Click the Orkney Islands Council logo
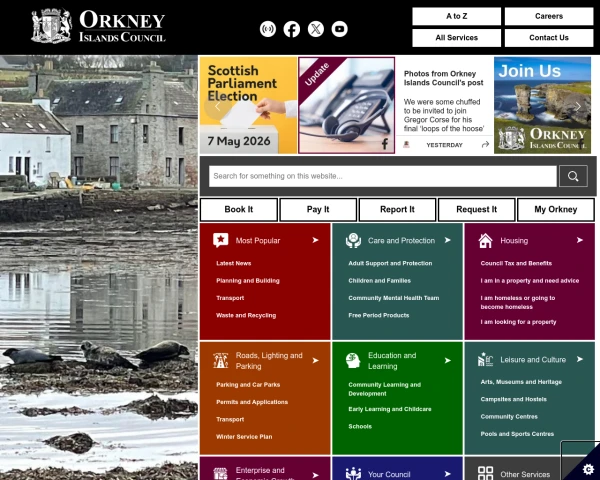600x480 pixels. (98, 26)
